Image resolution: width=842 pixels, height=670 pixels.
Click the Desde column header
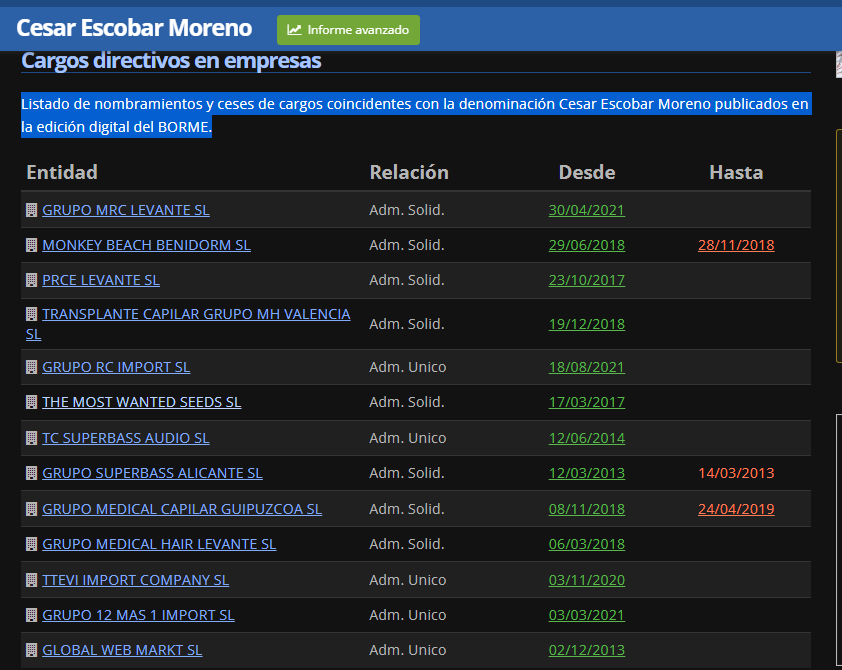(586, 172)
